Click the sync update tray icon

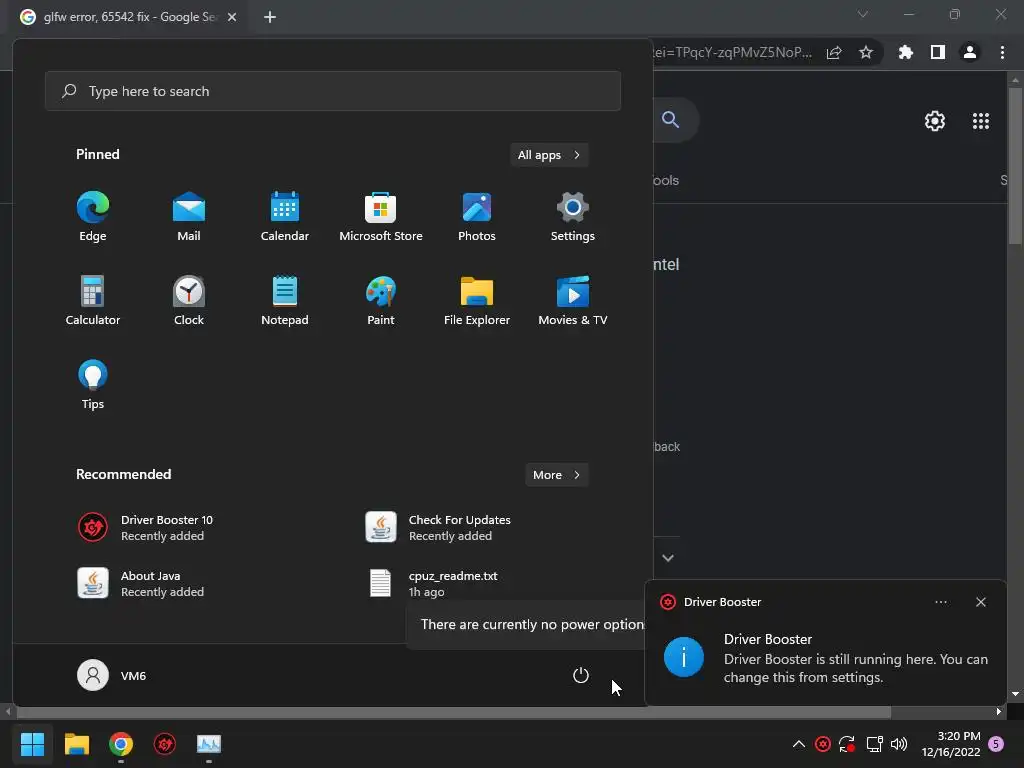click(847, 744)
